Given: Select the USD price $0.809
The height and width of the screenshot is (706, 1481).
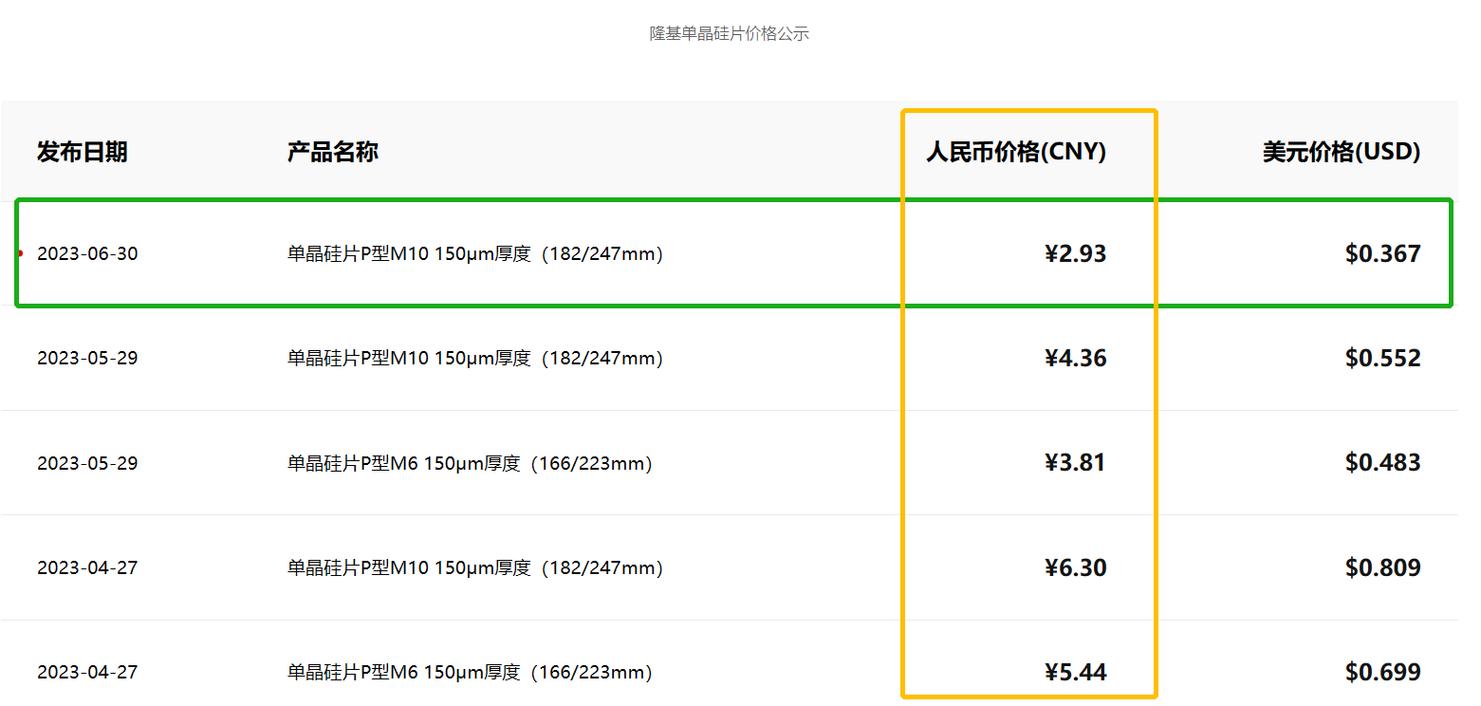Looking at the screenshot, I should point(1383,568).
